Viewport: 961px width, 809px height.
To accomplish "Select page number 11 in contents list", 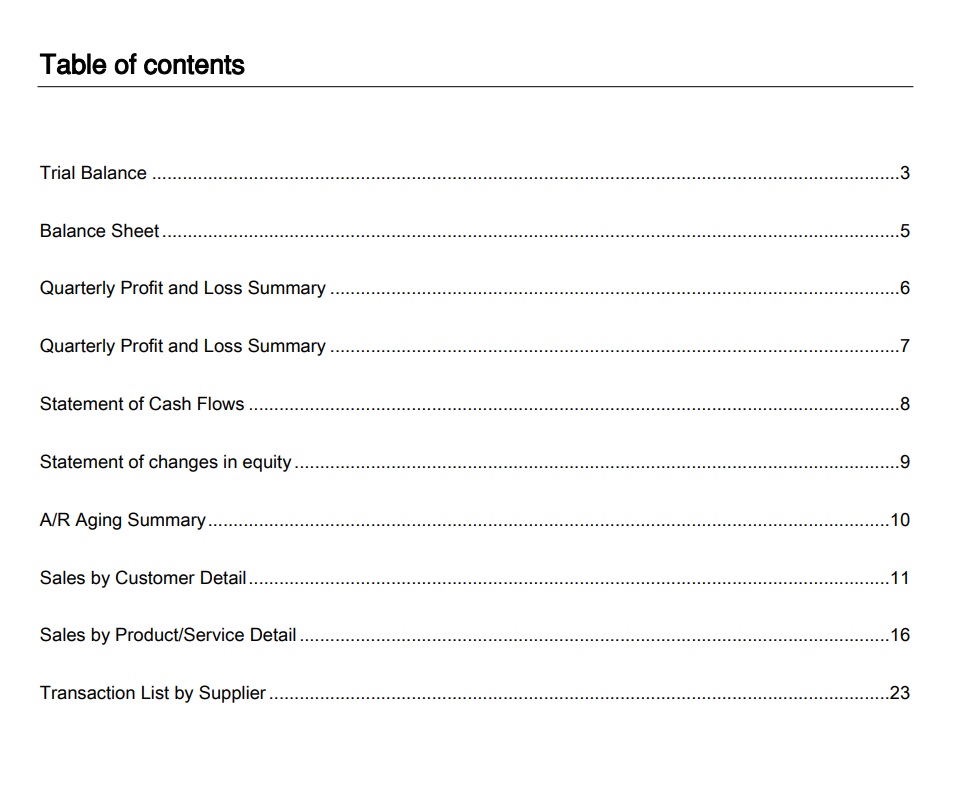I will [x=900, y=578].
